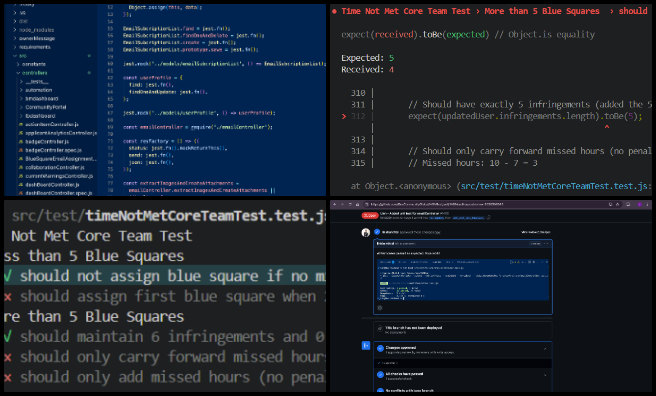
Task: Click the JS icon next to currentWarningsController.js
Action: 20,176
